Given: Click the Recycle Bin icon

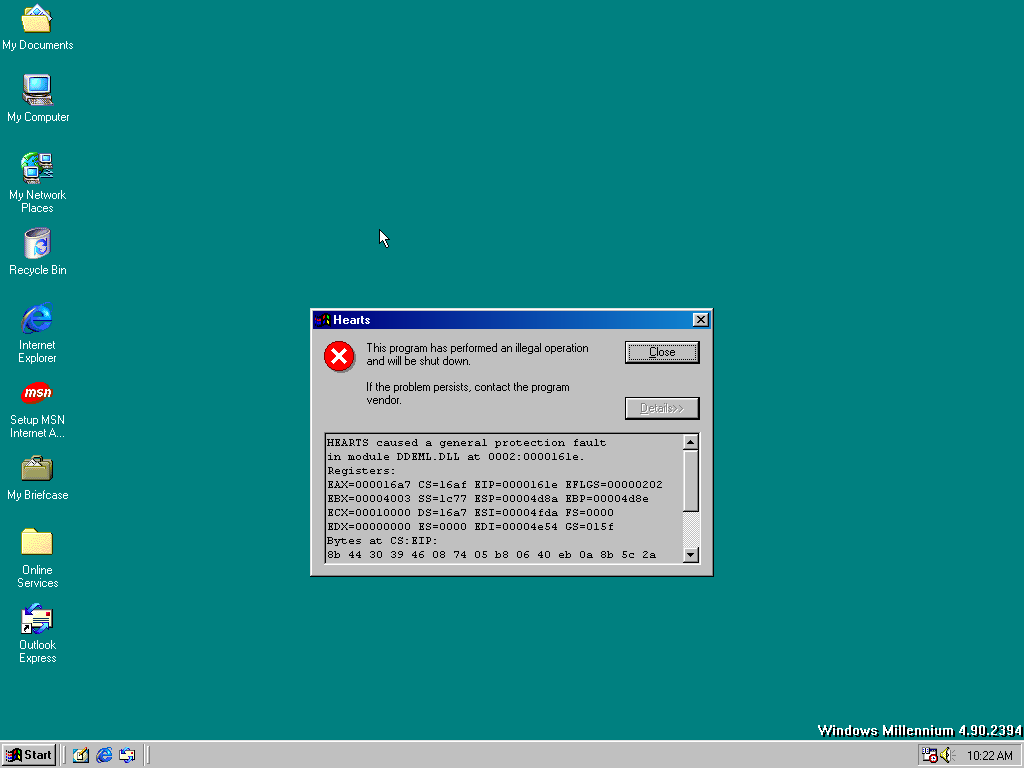Looking at the screenshot, I should pyautogui.click(x=37, y=244).
